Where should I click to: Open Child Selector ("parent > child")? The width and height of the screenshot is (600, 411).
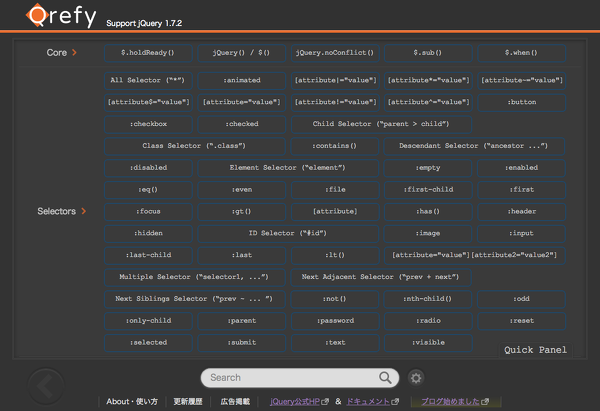click(x=382, y=124)
